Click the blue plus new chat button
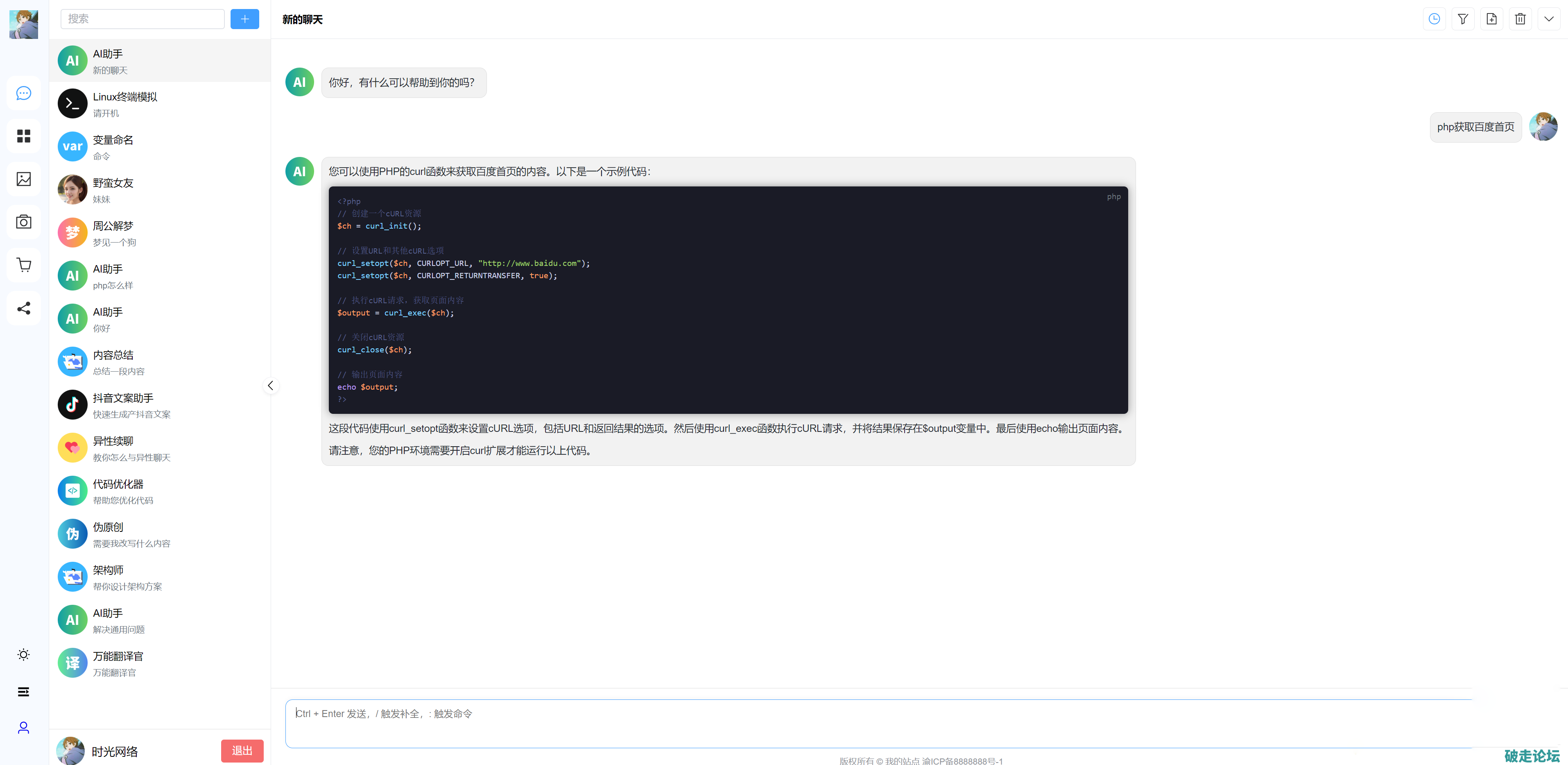Image resolution: width=1568 pixels, height=765 pixels. [245, 19]
